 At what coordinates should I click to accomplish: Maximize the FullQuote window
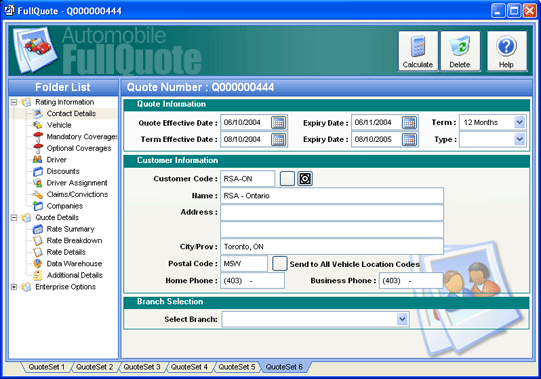(514, 11)
